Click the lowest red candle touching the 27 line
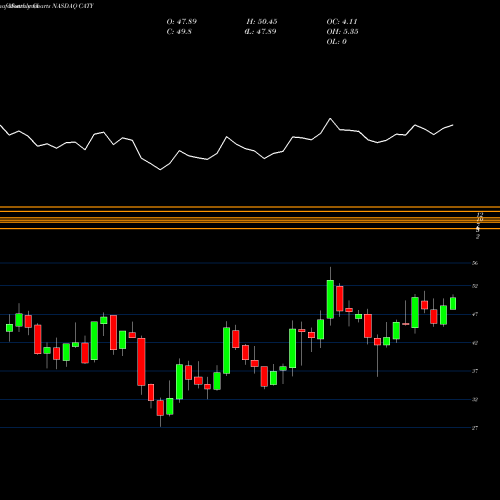 (160, 408)
